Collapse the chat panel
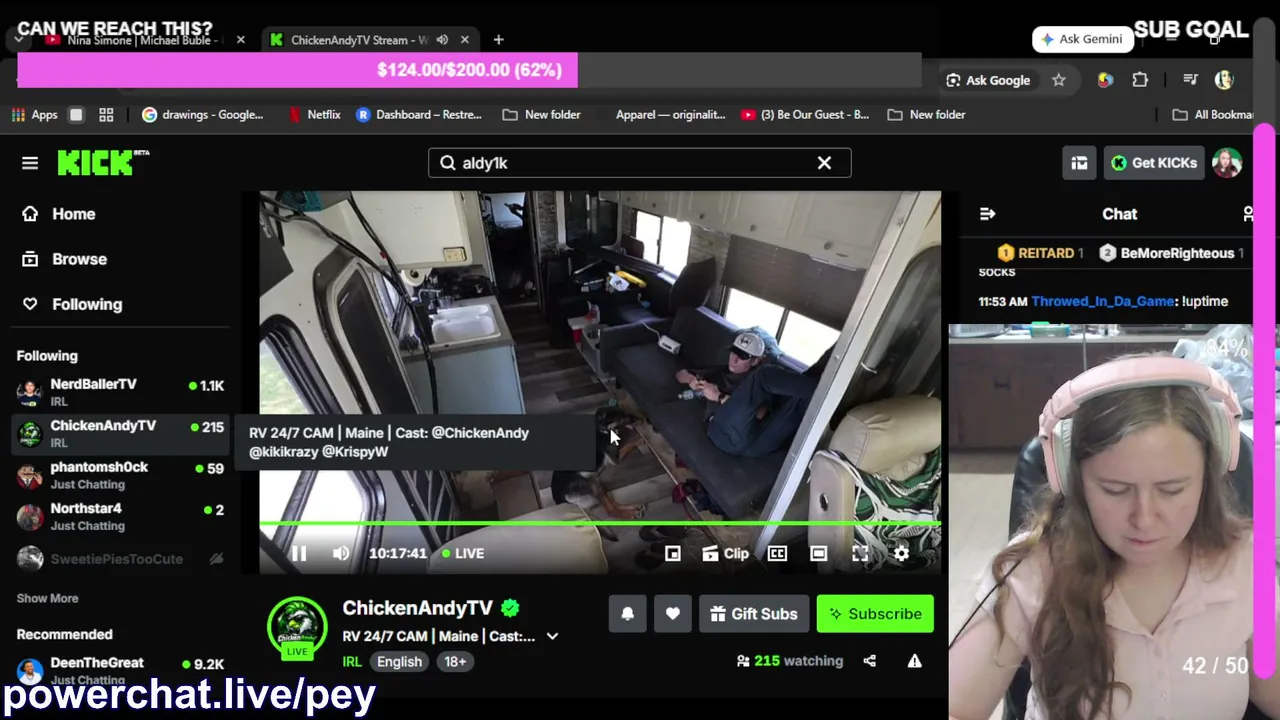 pyautogui.click(x=987, y=214)
